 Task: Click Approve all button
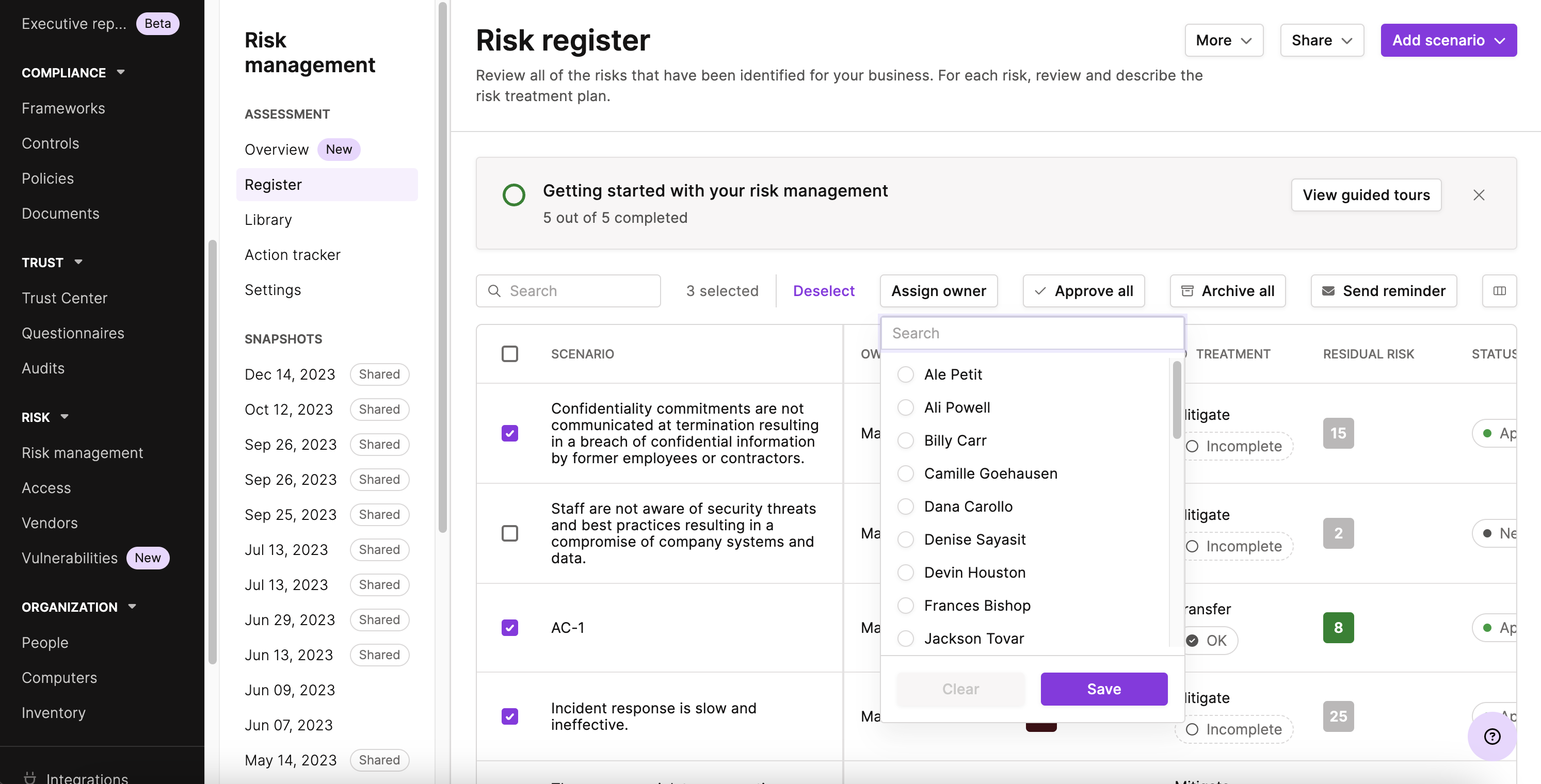(x=1083, y=290)
